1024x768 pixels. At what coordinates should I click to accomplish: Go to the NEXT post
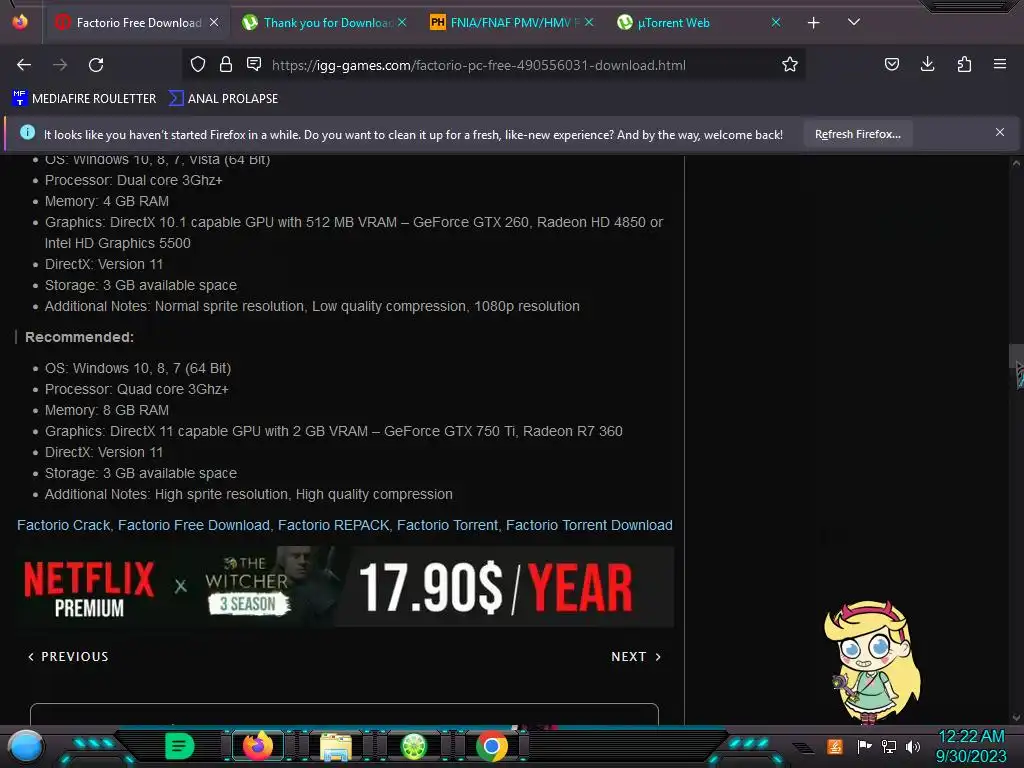coord(636,657)
